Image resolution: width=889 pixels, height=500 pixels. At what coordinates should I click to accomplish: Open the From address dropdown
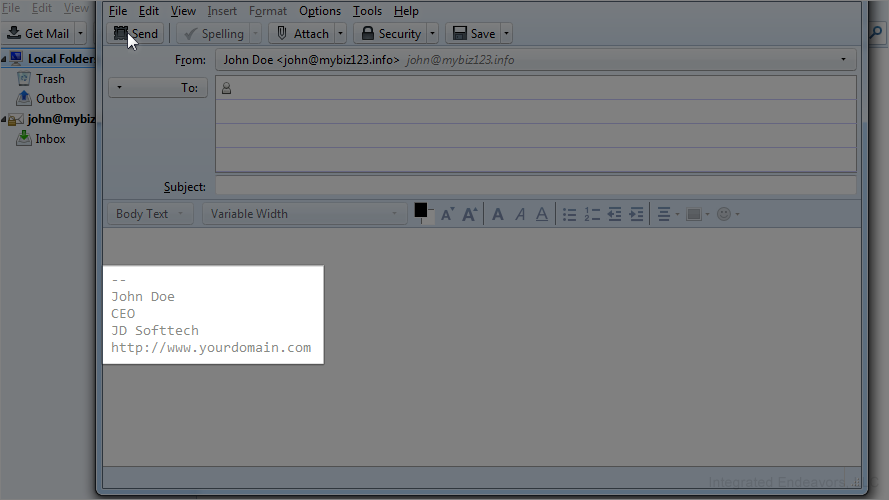(535, 60)
